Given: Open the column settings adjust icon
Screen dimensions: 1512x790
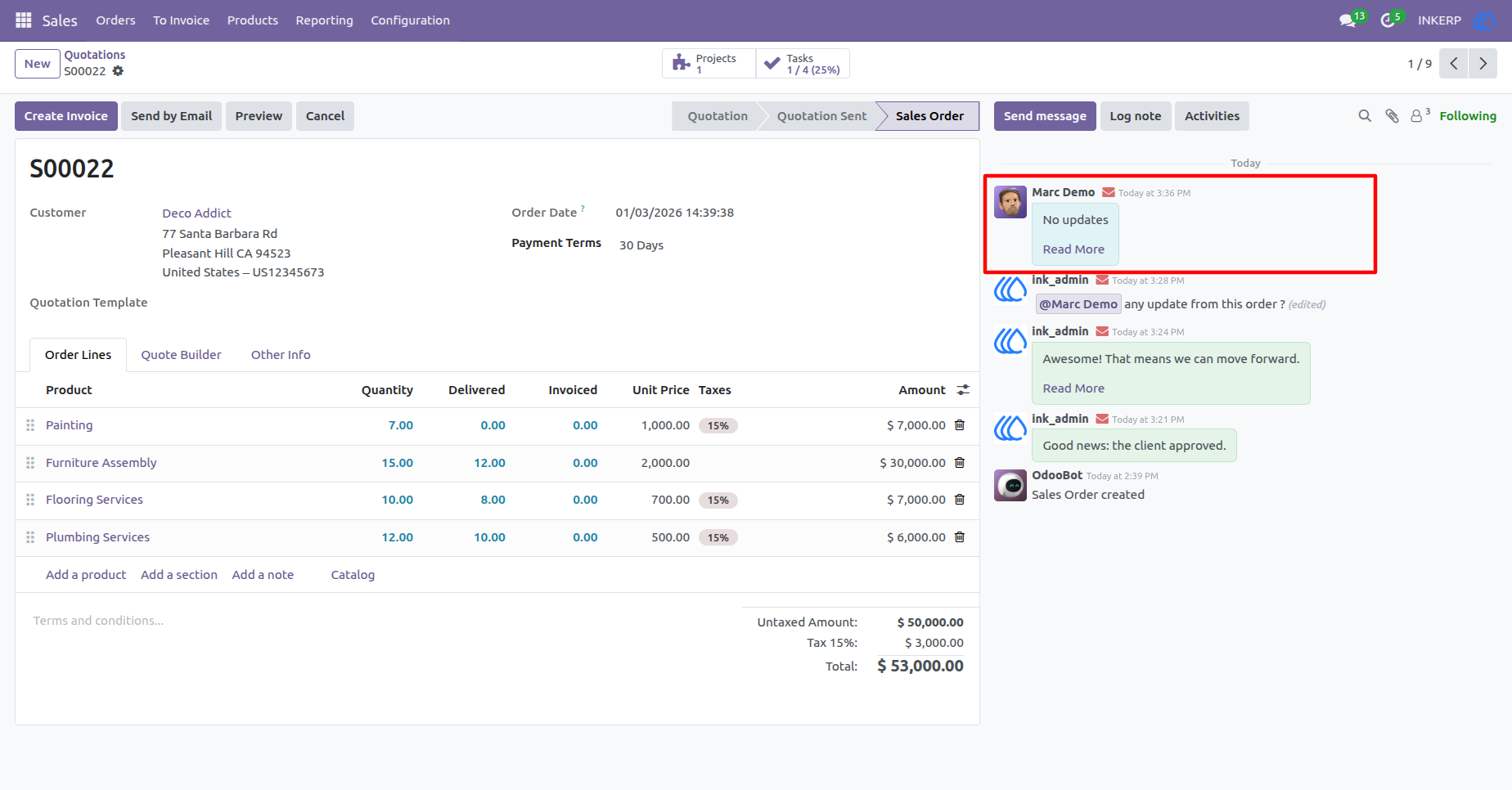Looking at the screenshot, I should tap(963, 390).
